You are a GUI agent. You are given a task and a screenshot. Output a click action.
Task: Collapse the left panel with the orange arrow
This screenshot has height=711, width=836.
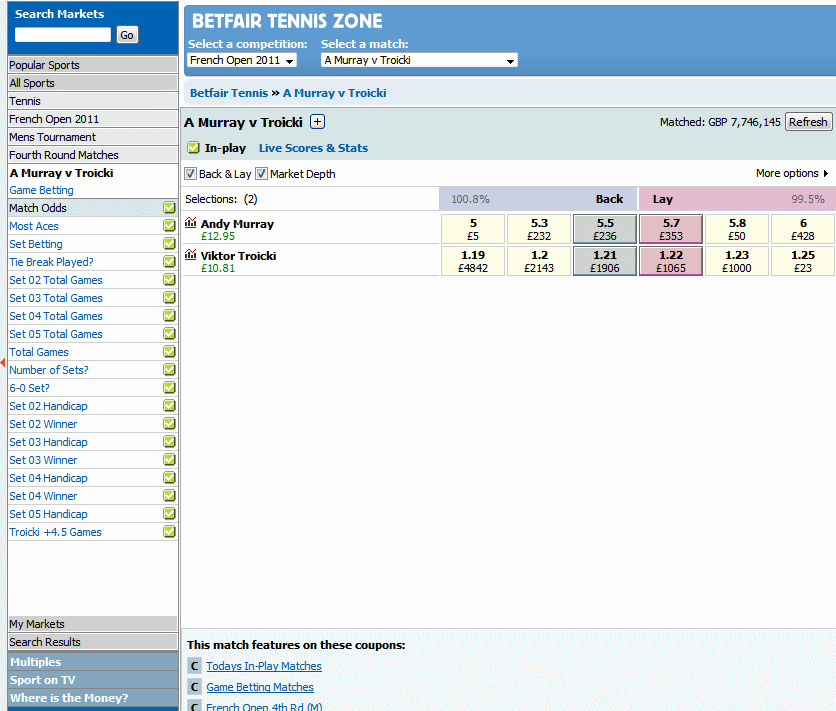(x=3, y=362)
